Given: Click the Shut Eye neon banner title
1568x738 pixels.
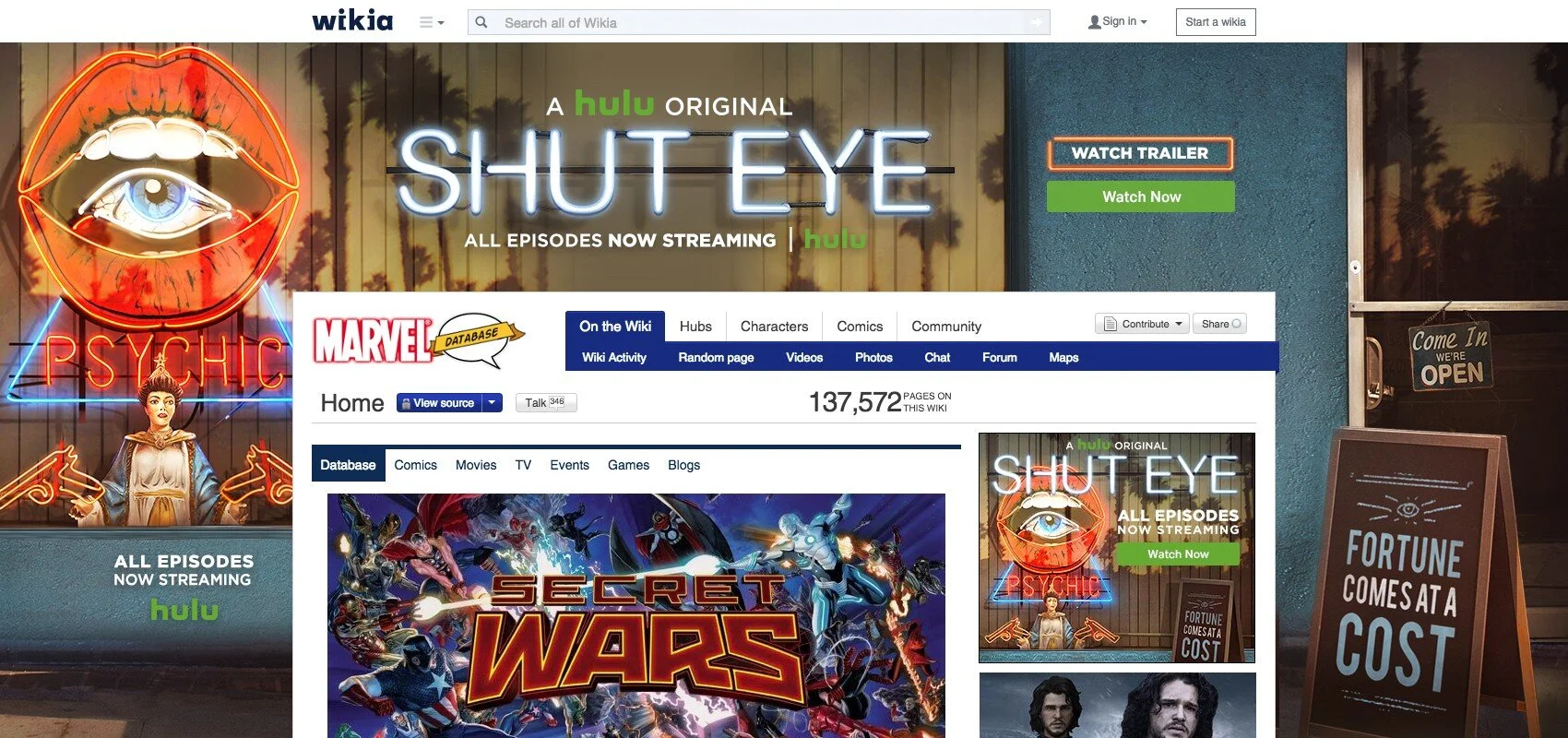Looking at the screenshot, I should [664, 173].
